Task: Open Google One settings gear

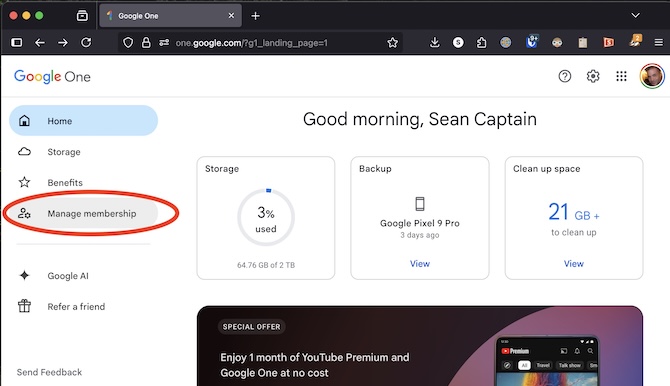Action: pos(593,77)
